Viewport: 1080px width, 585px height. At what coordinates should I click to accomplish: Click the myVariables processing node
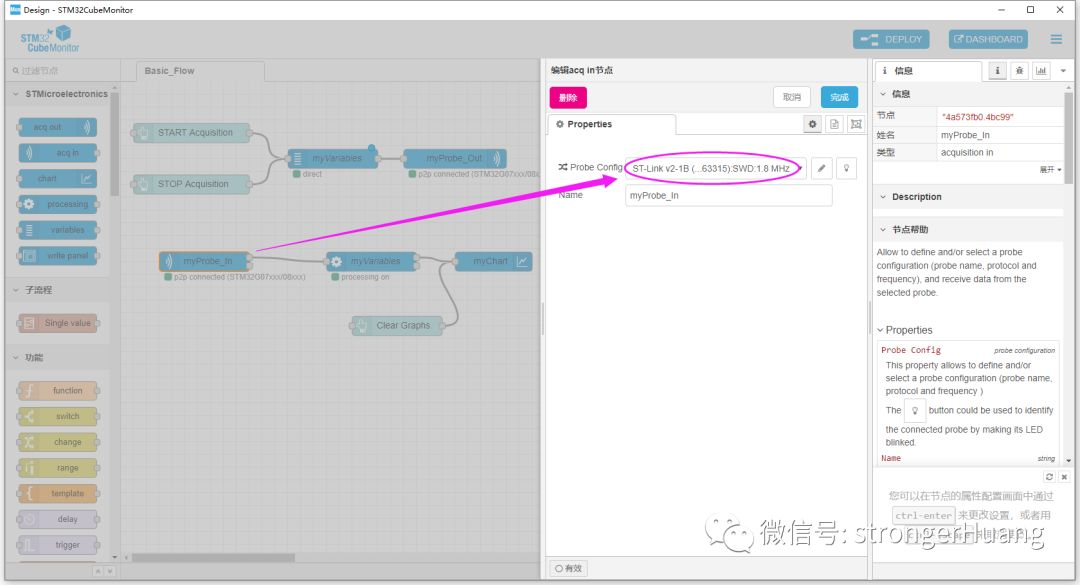coord(372,262)
